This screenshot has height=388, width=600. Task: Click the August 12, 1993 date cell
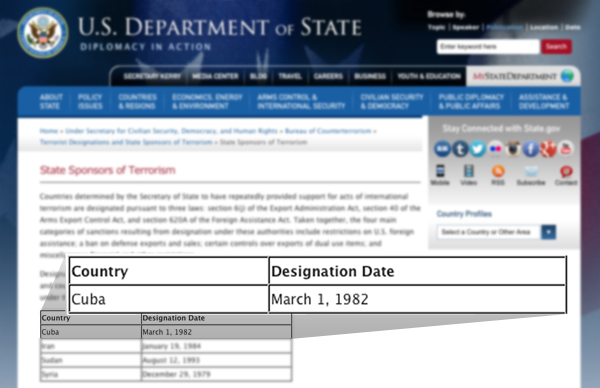(x=216, y=360)
